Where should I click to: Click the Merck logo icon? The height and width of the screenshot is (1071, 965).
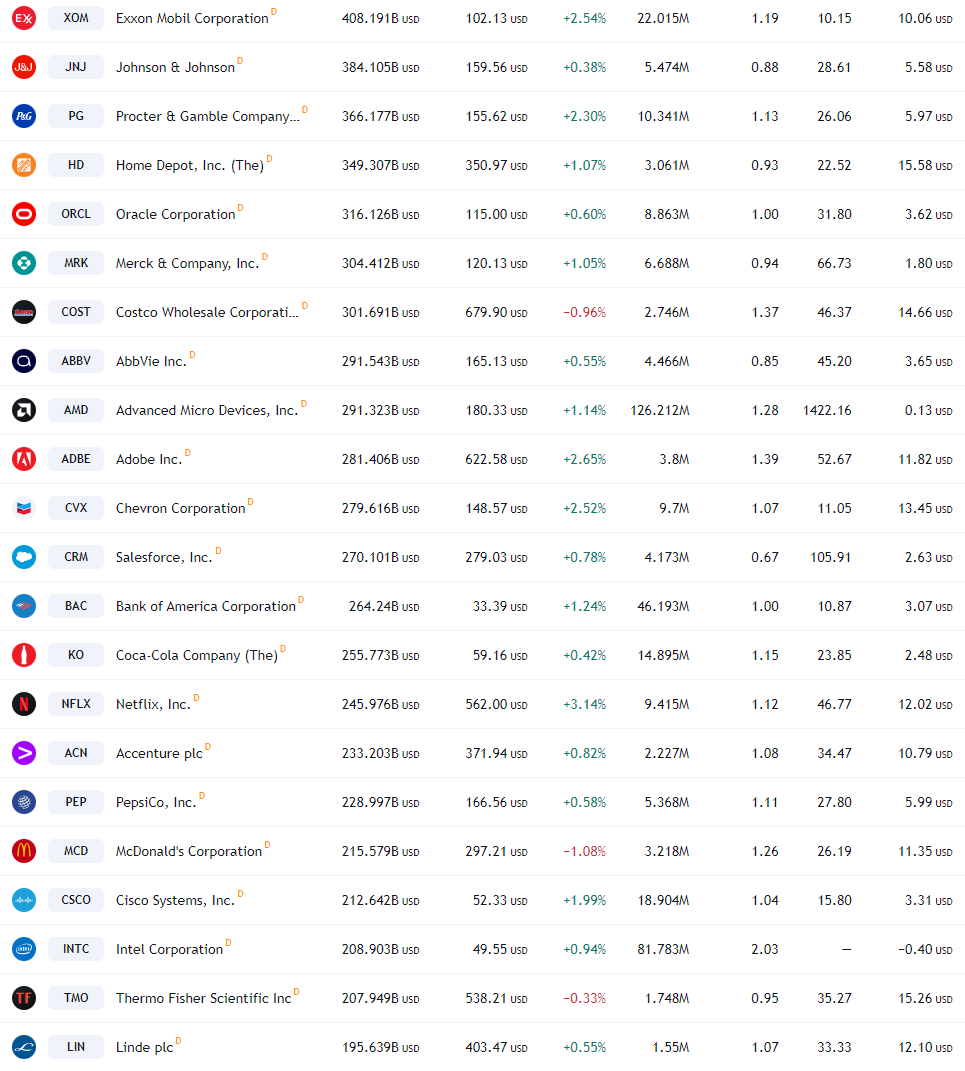click(x=24, y=263)
